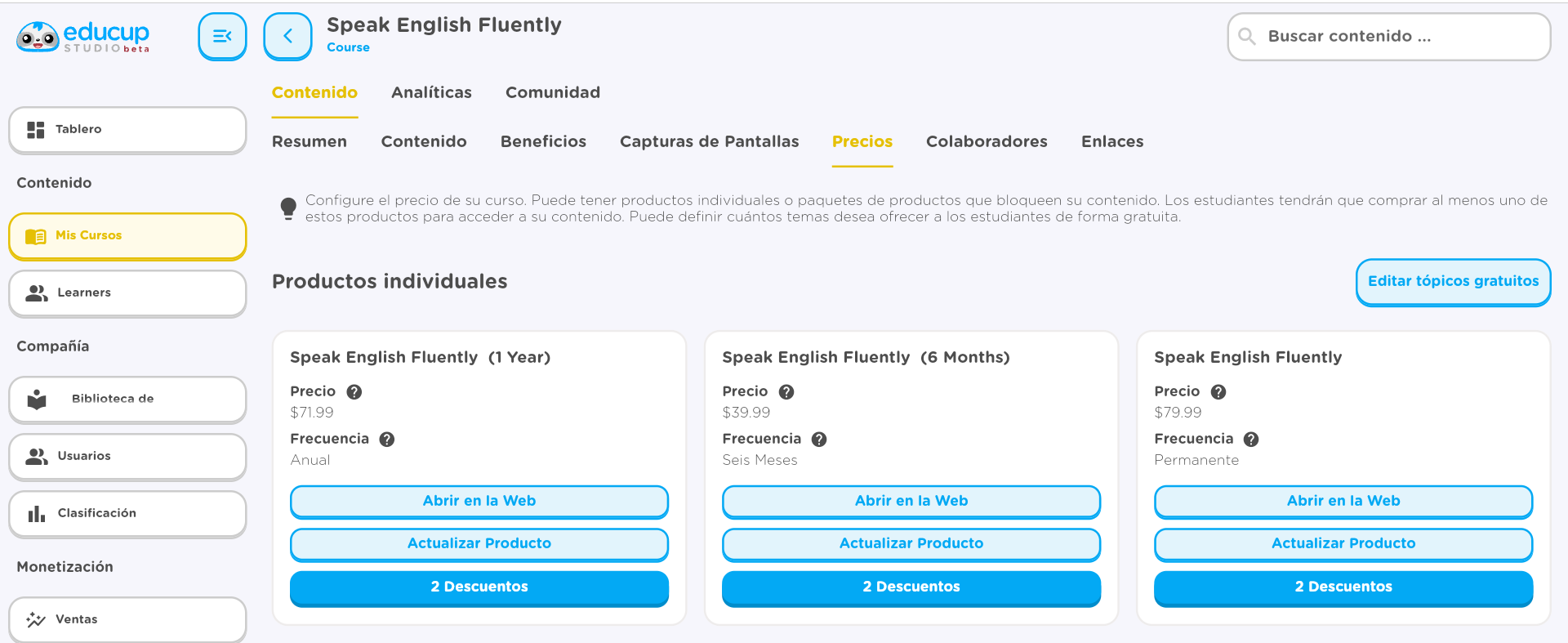This screenshot has width=1568, height=643.
Task: Open 2 Descuentos for the 1 Year product
Action: (479, 587)
